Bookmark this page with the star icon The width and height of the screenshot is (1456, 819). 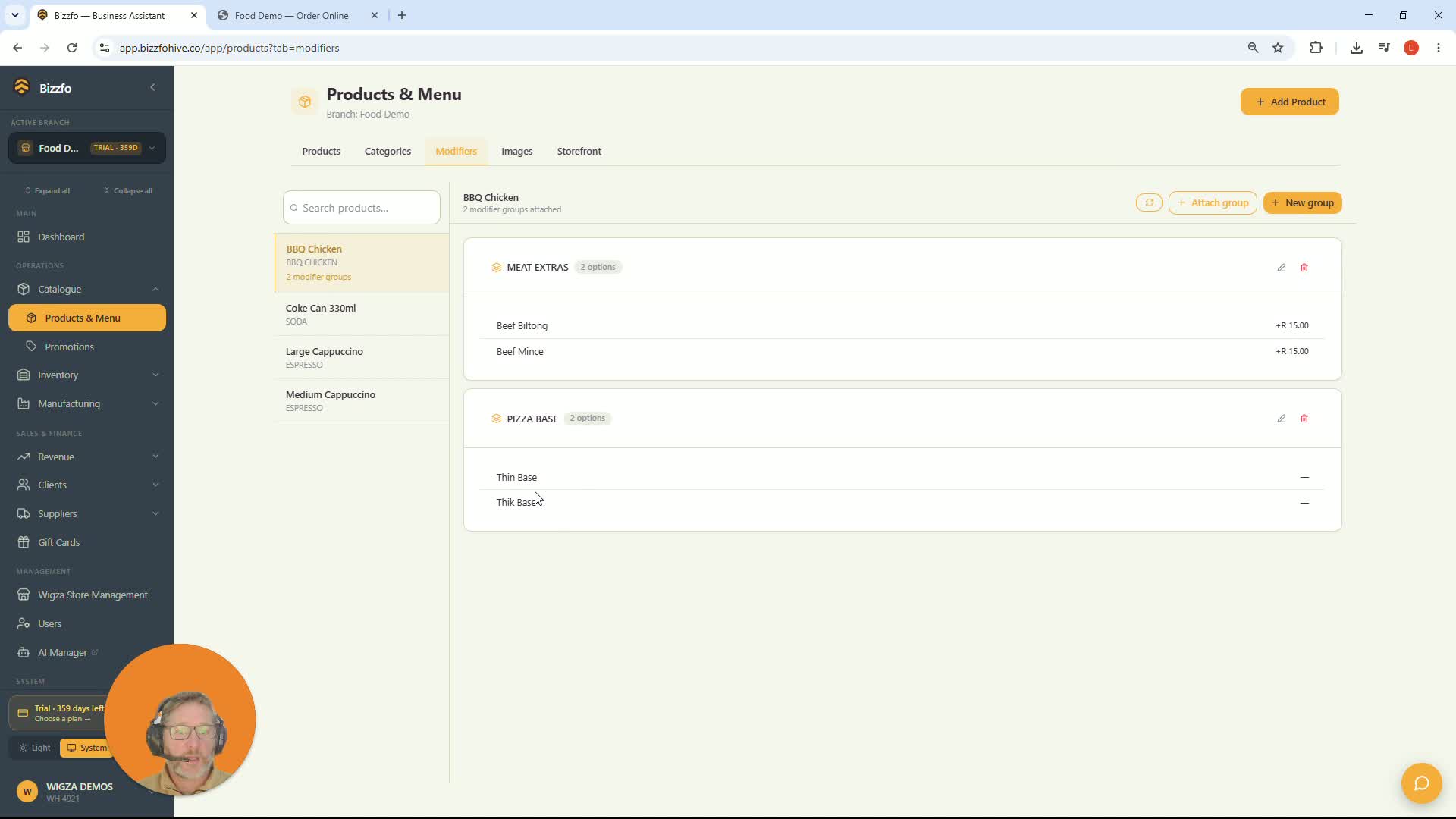pyautogui.click(x=1278, y=48)
